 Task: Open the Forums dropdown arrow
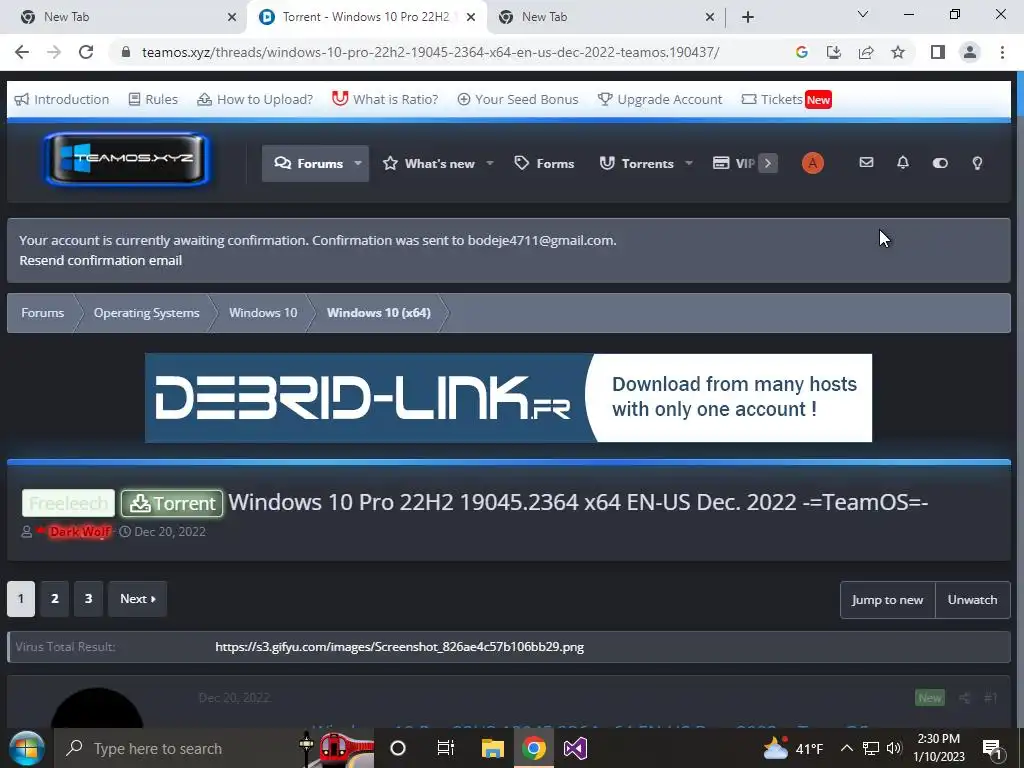[358, 163]
